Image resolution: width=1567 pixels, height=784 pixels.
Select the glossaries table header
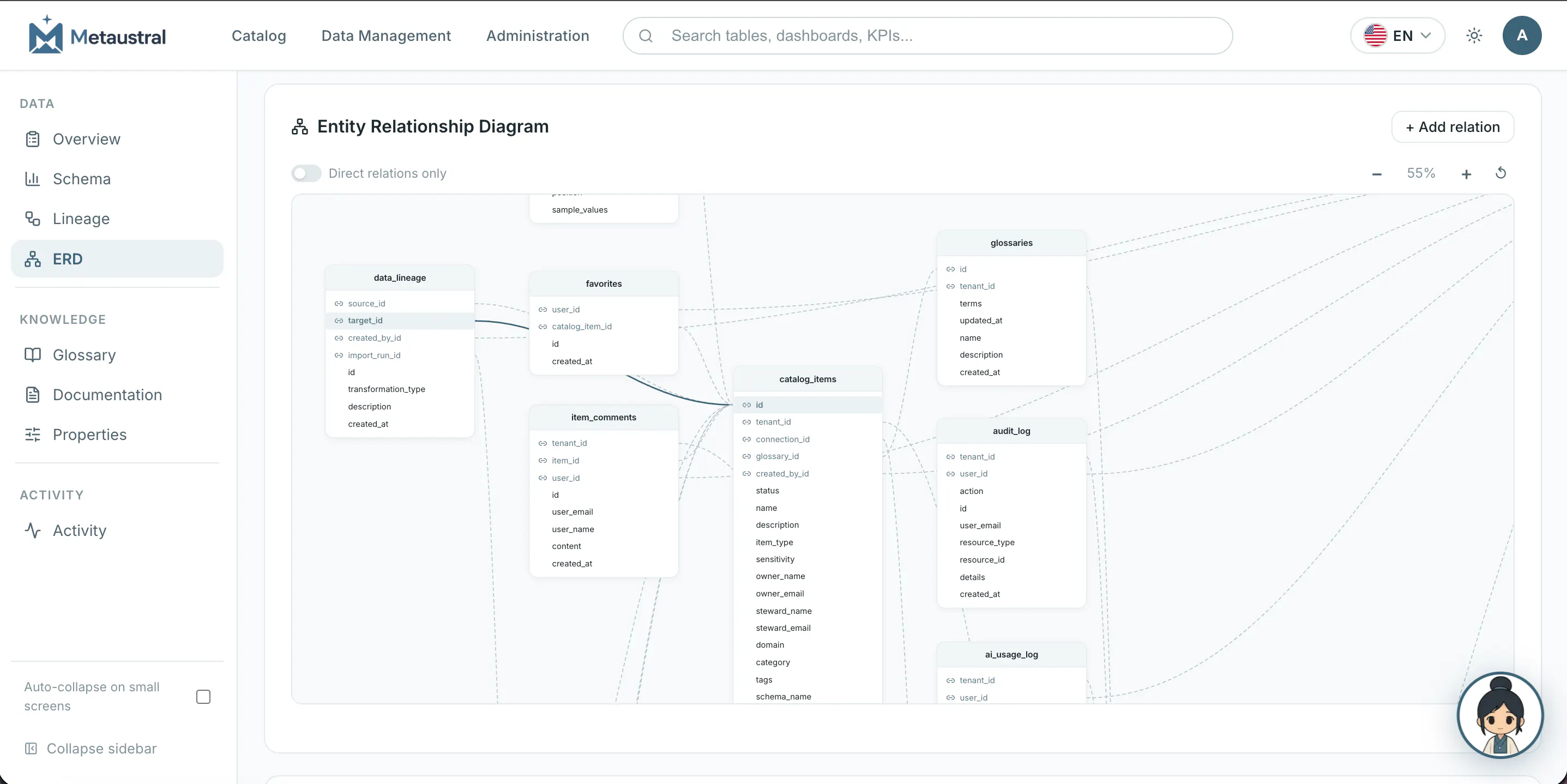[1011, 243]
